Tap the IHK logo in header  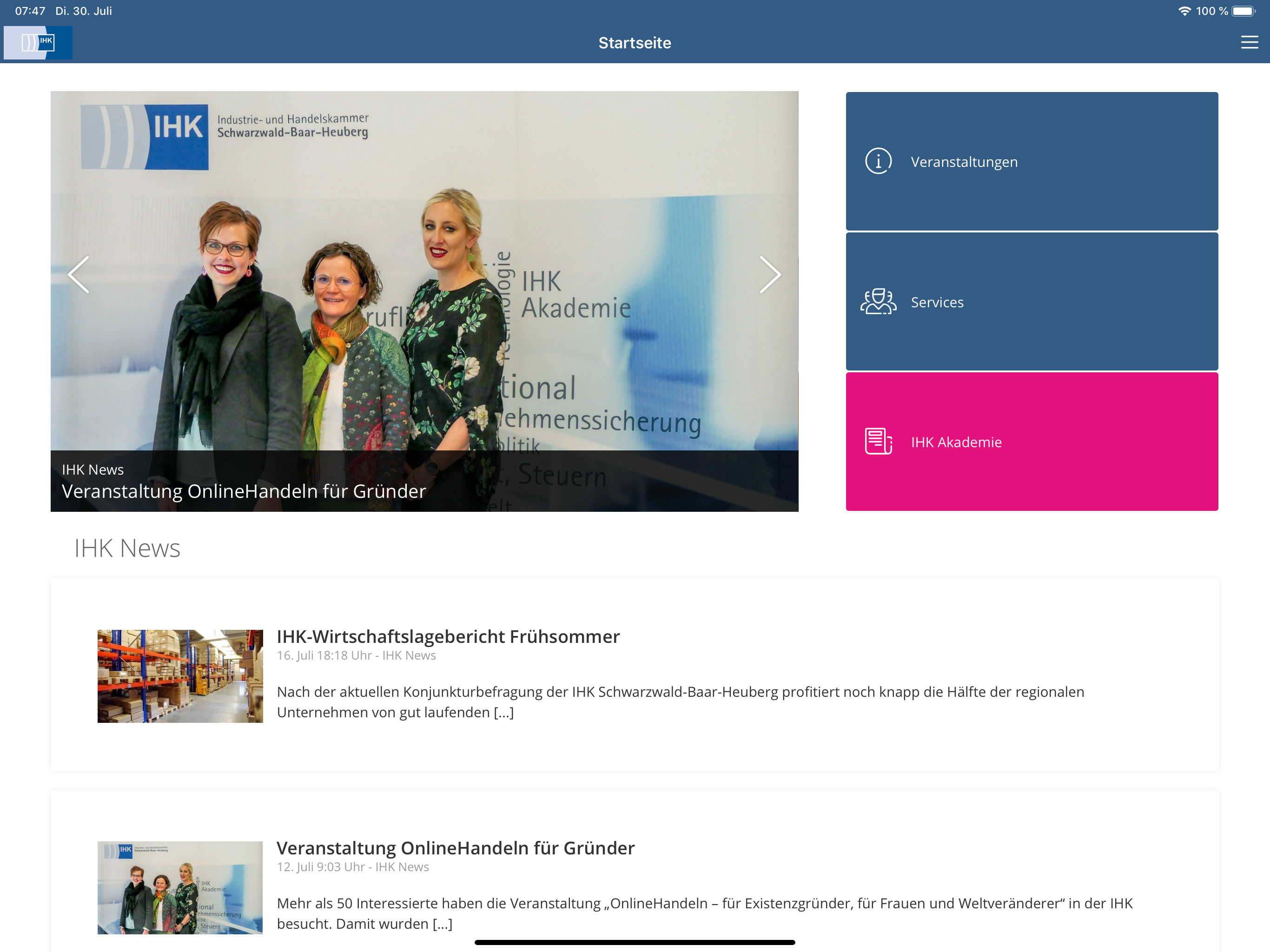(38, 42)
